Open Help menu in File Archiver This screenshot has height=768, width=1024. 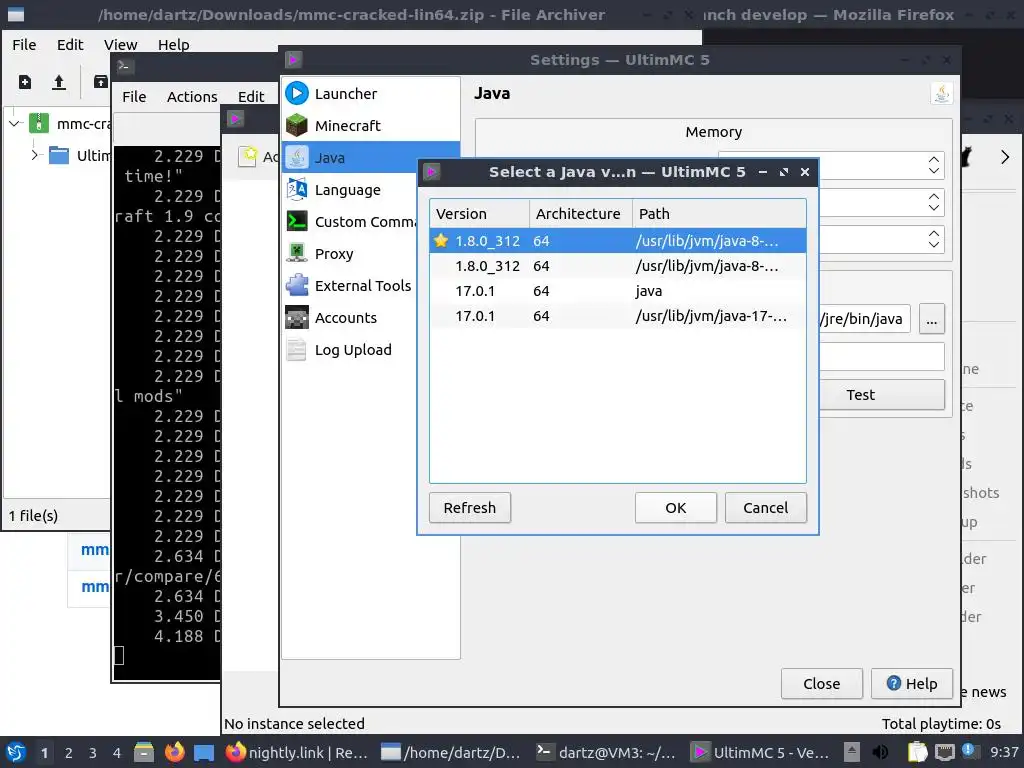(x=173, y=44)
